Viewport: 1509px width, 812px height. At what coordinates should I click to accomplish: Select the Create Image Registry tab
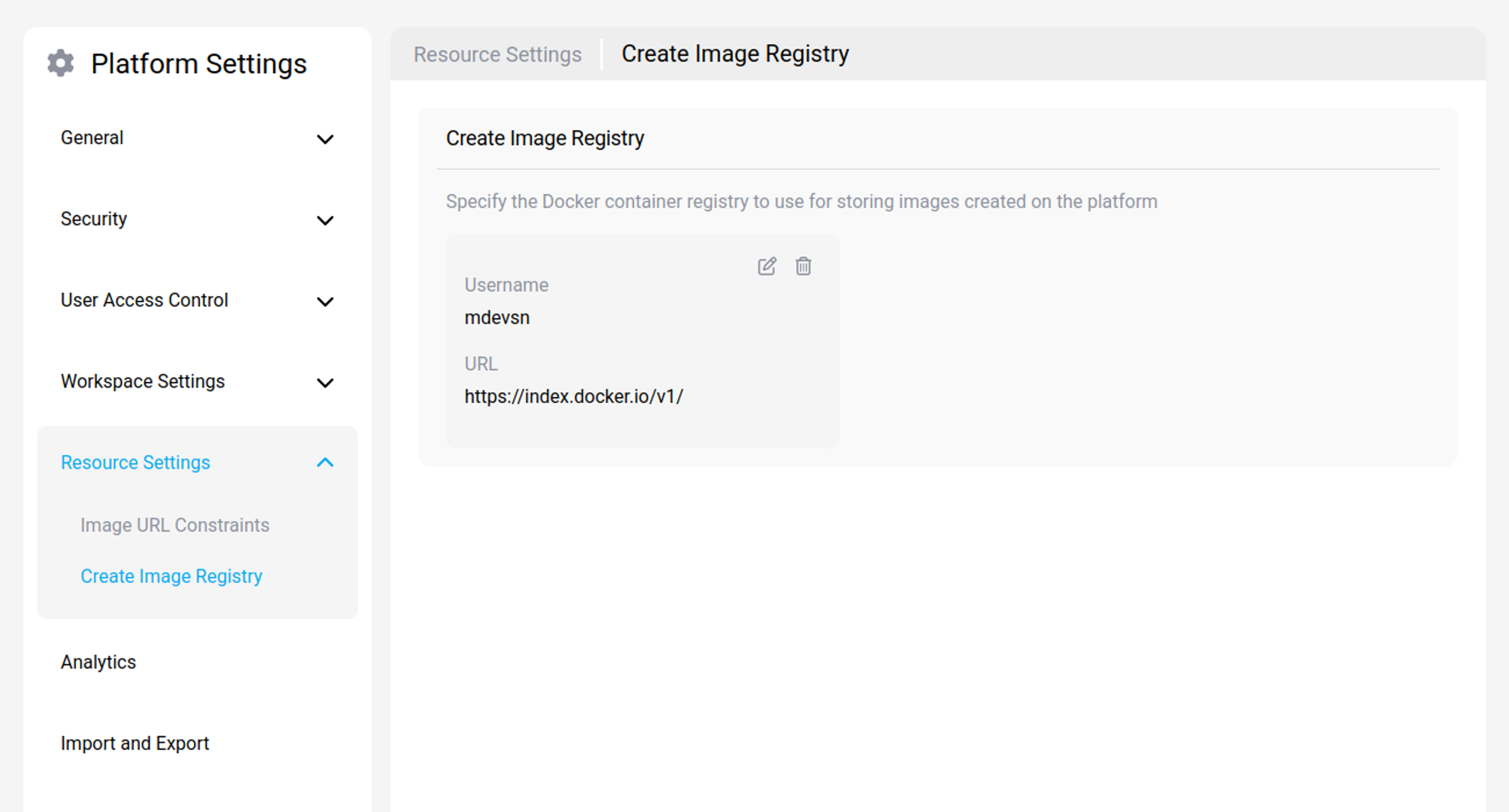(735, 54)
